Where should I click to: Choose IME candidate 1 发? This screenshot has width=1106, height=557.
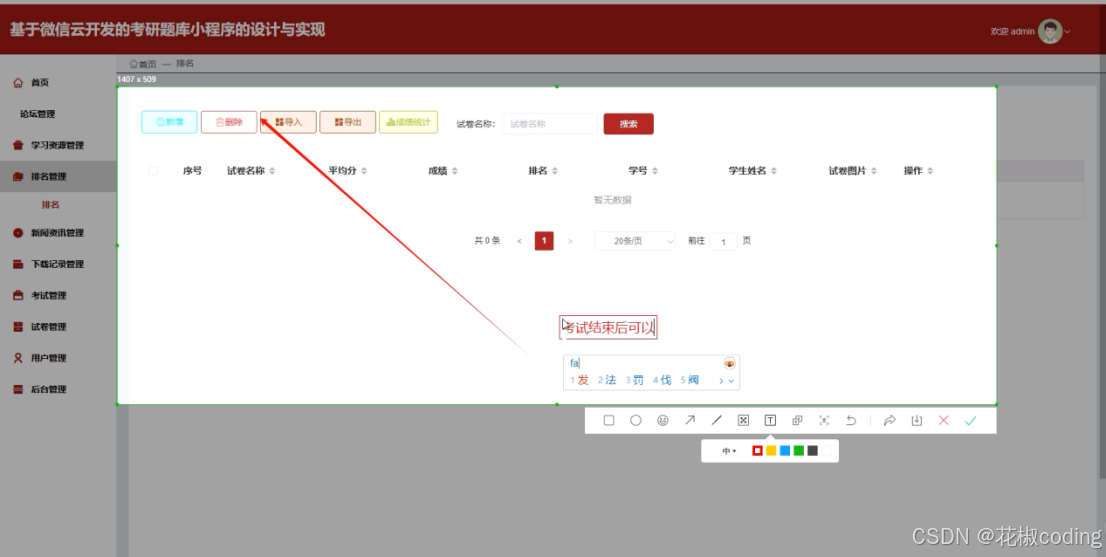coord(580,380)
